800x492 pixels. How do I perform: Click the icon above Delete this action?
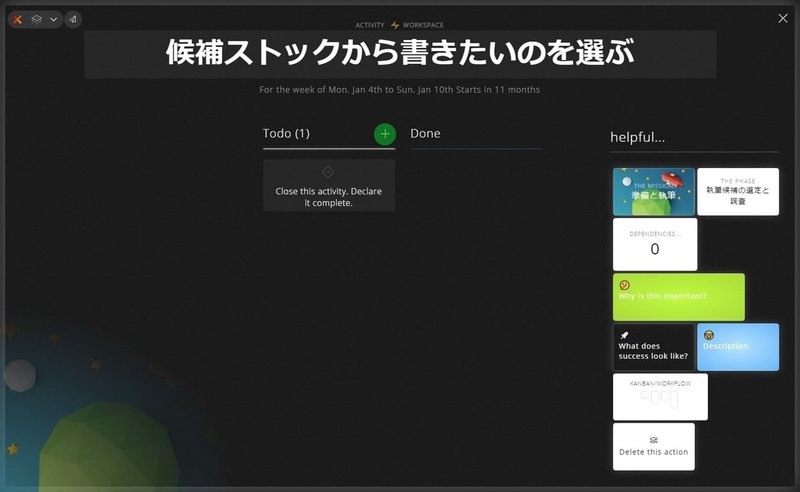pyautogui.click(x=654, y=440)
